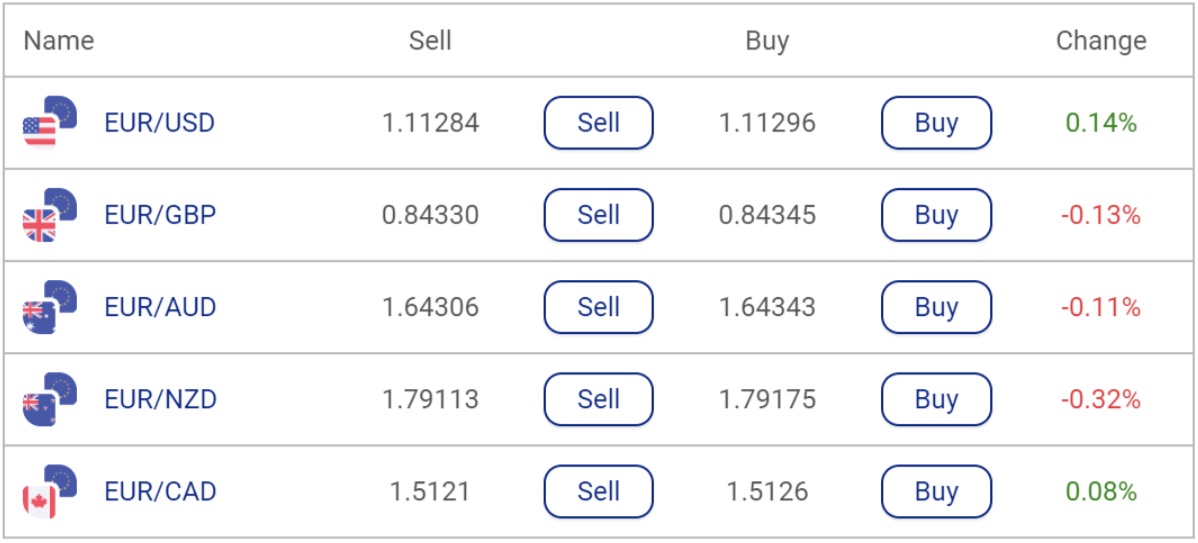Buy the EUR/CAD pair

[937, 491]
